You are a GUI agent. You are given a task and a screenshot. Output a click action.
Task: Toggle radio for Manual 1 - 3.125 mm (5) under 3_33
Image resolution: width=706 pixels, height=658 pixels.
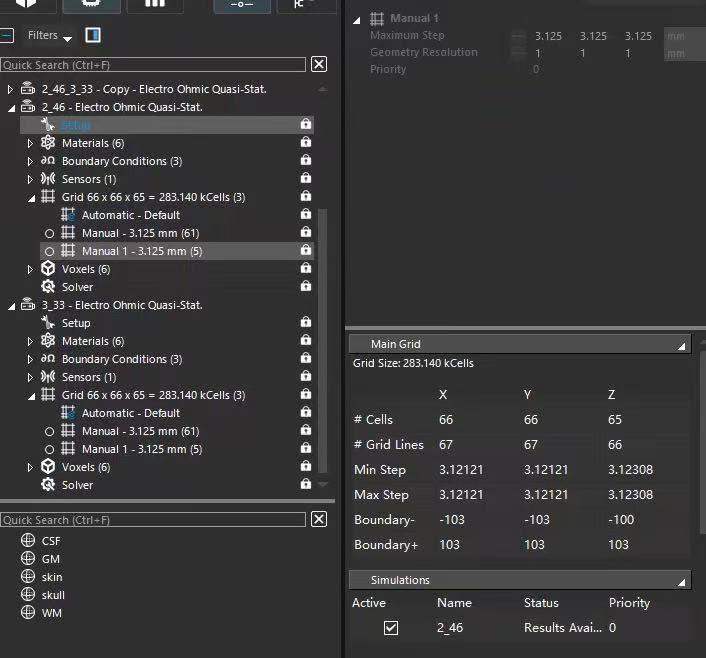50,449
